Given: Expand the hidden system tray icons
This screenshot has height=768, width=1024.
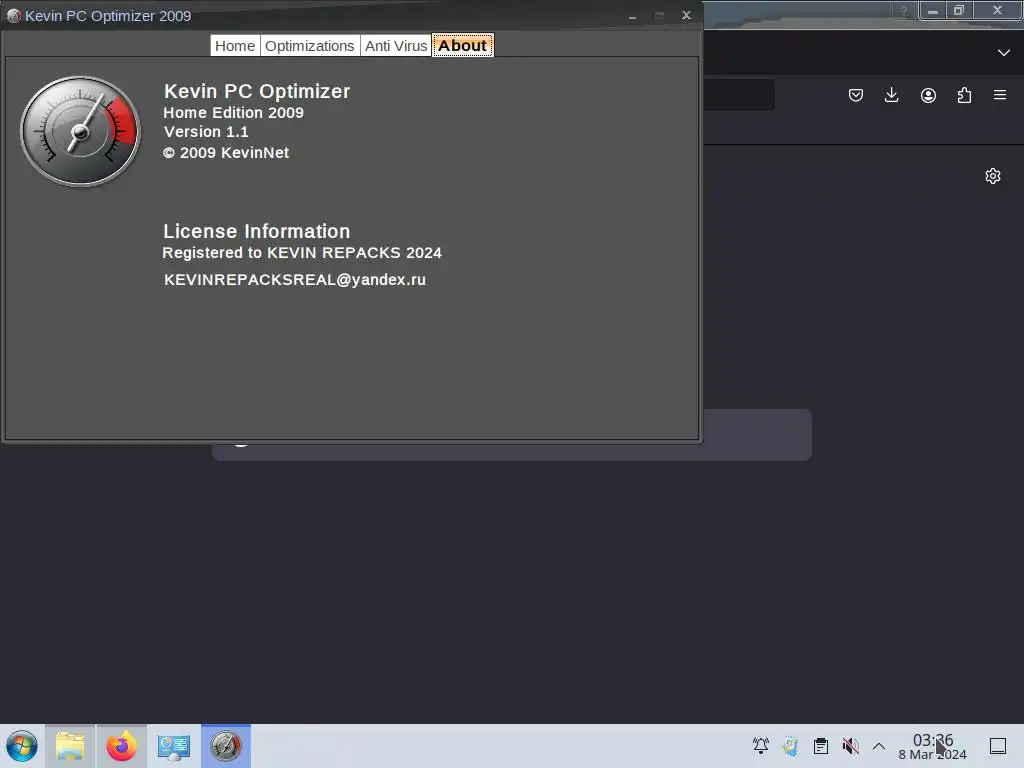Looking at the screenshot, I should pos(879,746).
